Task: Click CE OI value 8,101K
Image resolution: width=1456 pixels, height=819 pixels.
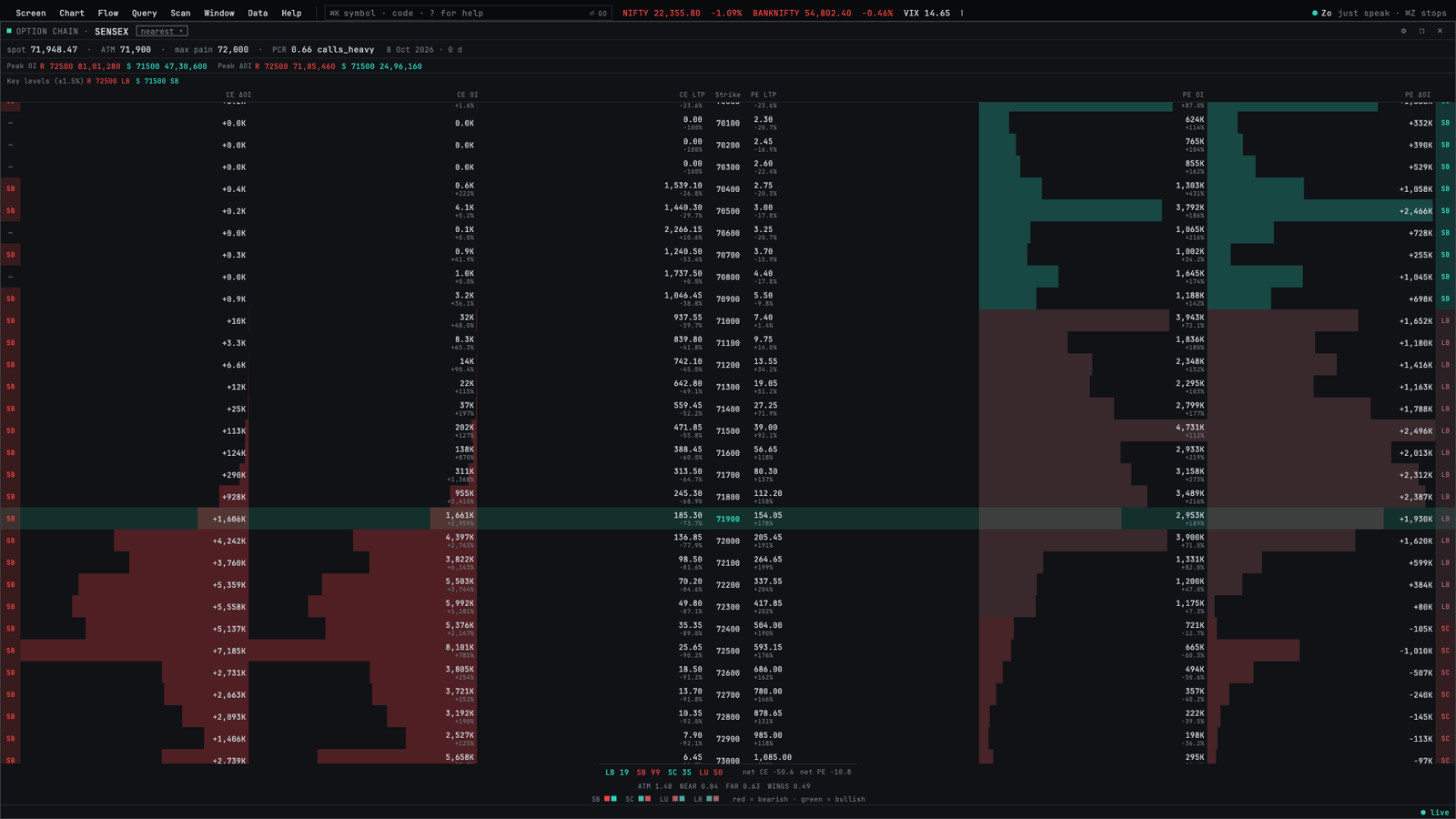Action: [x=460, y=647]
